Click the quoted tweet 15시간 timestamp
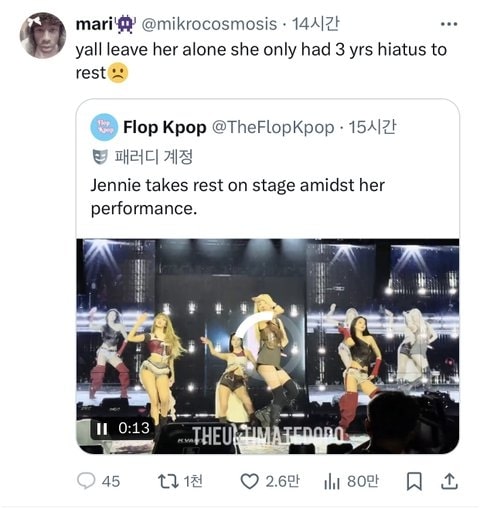This screenshot has width=480, height=509. click(372, 127)
